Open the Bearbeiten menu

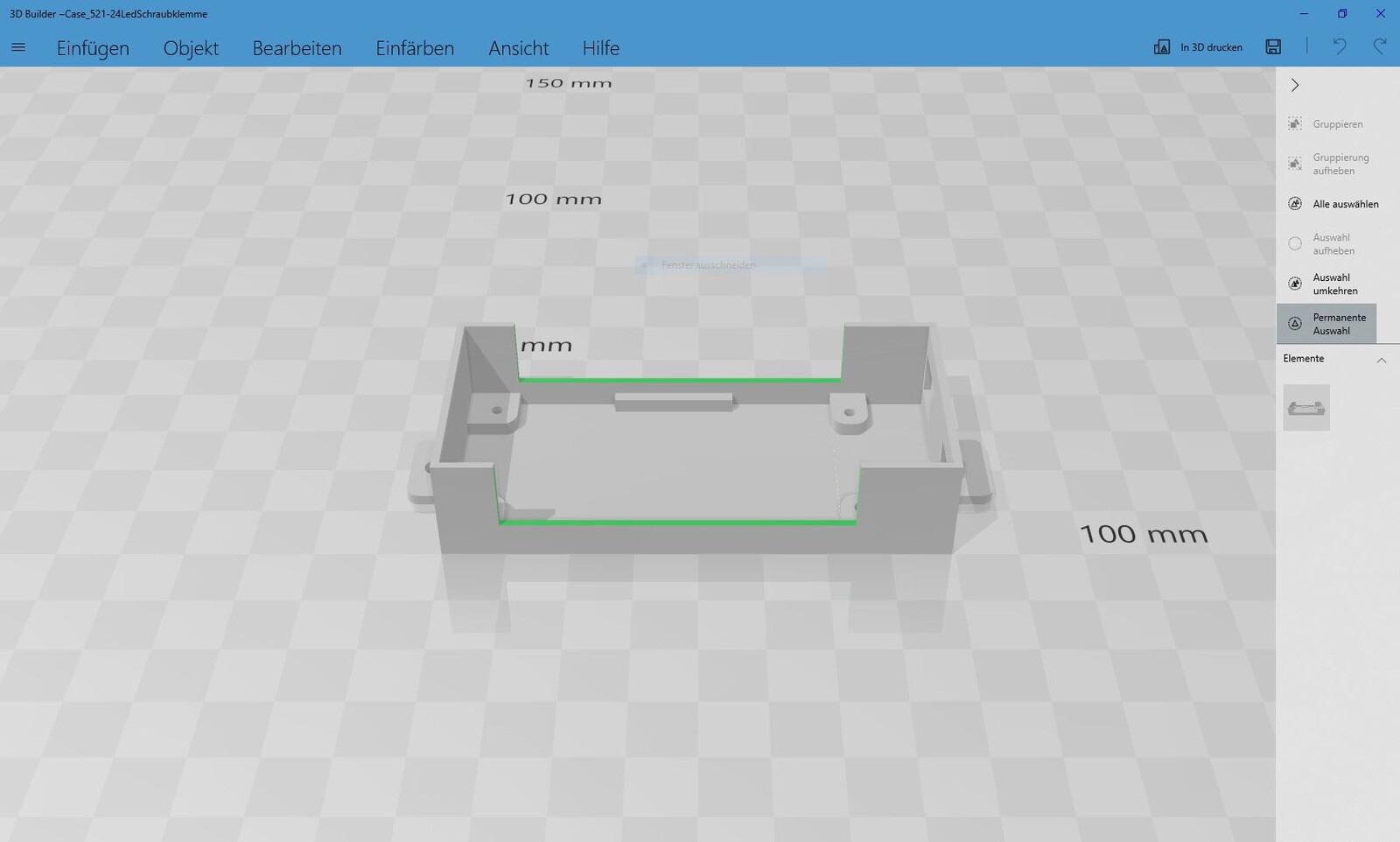pos(297,48)
